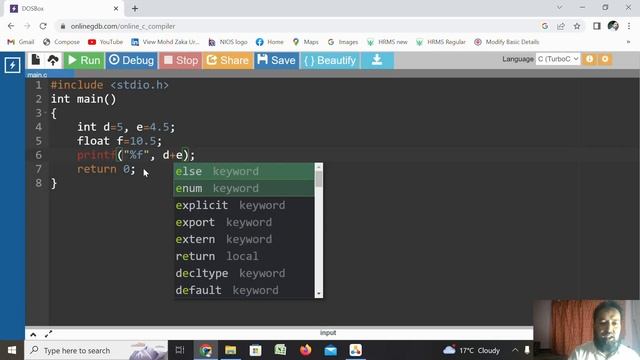
Task: Click the autocomplete scrollbar down arrow
Action: point(319,293)
